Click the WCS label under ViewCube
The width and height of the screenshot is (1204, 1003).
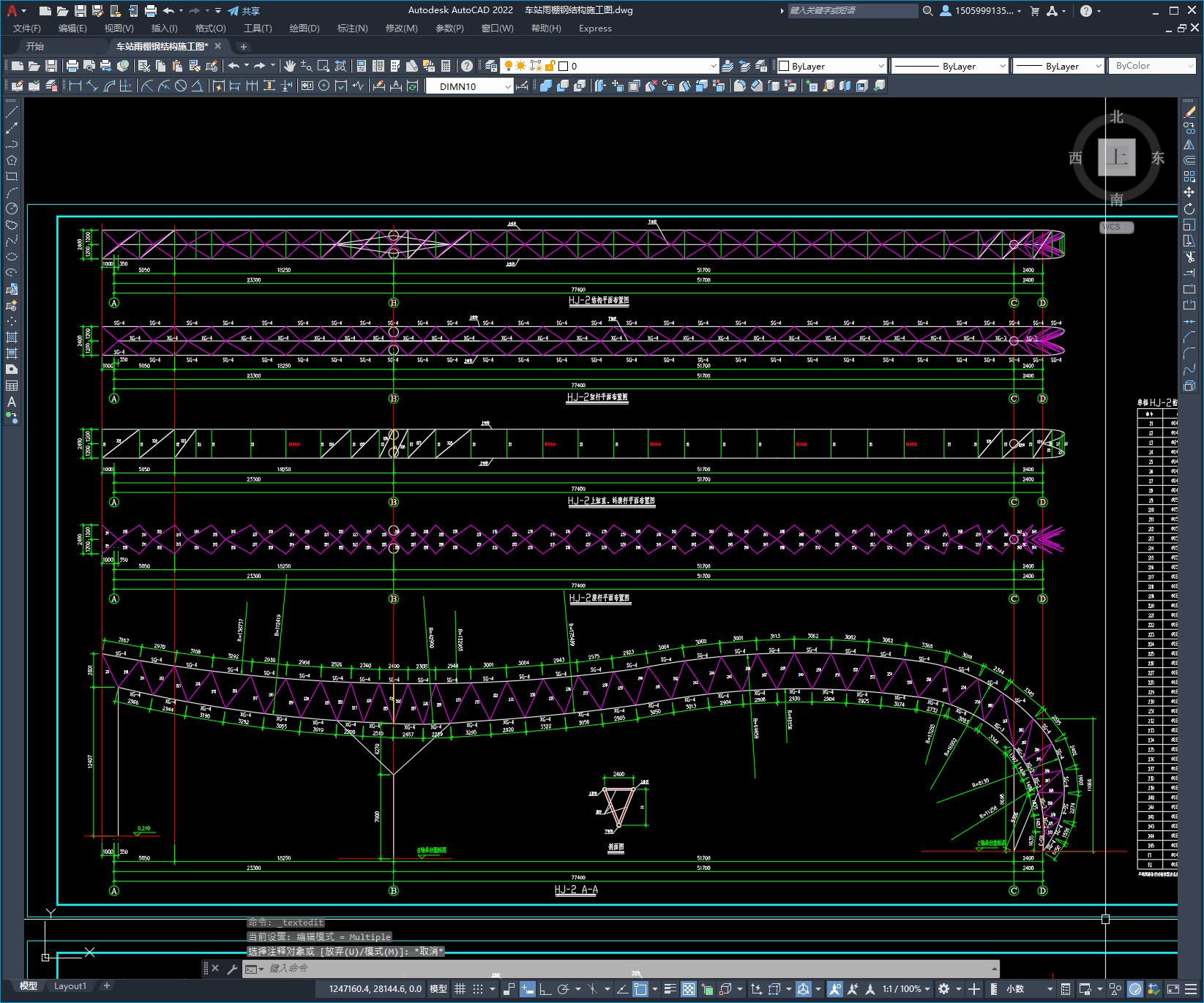point(1115,227)
